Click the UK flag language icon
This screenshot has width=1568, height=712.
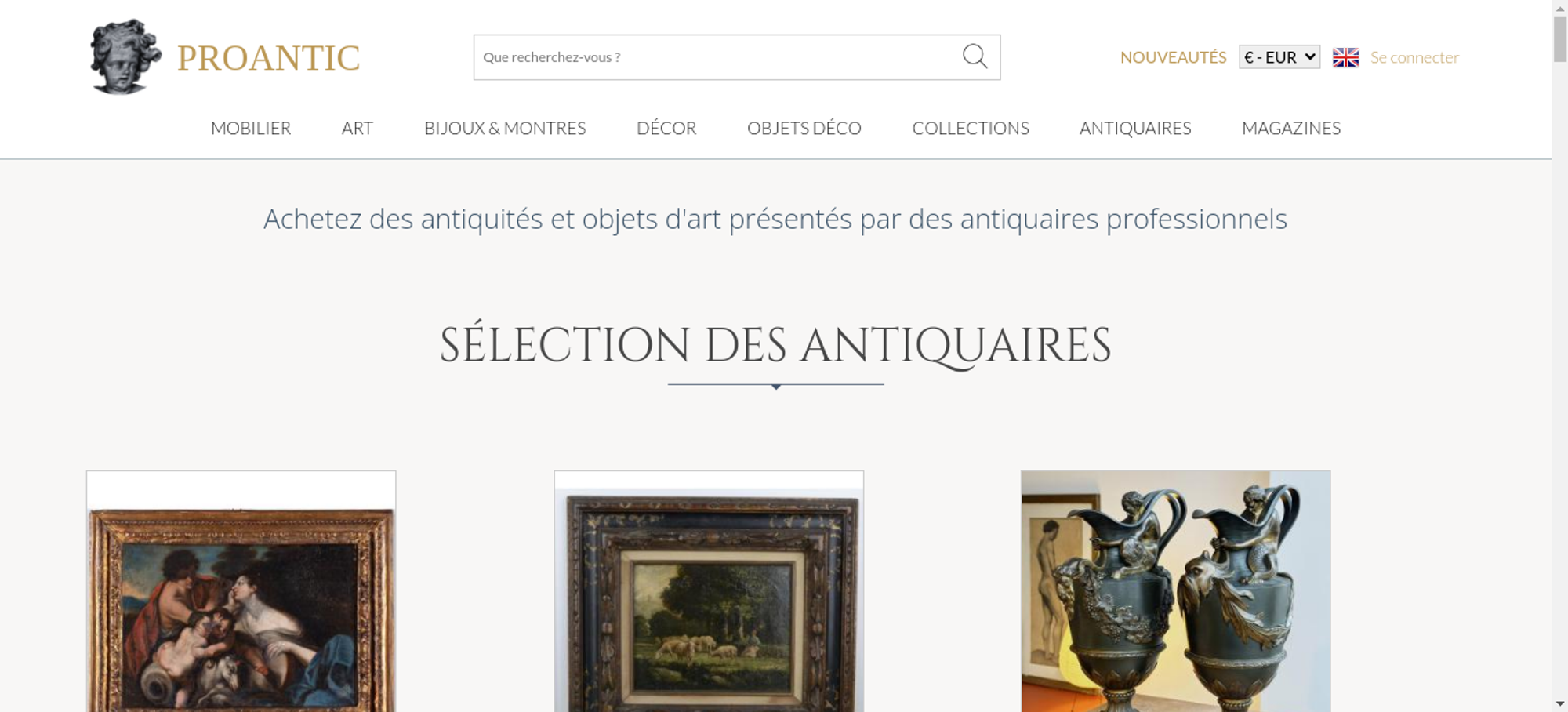coord(1345,57)
